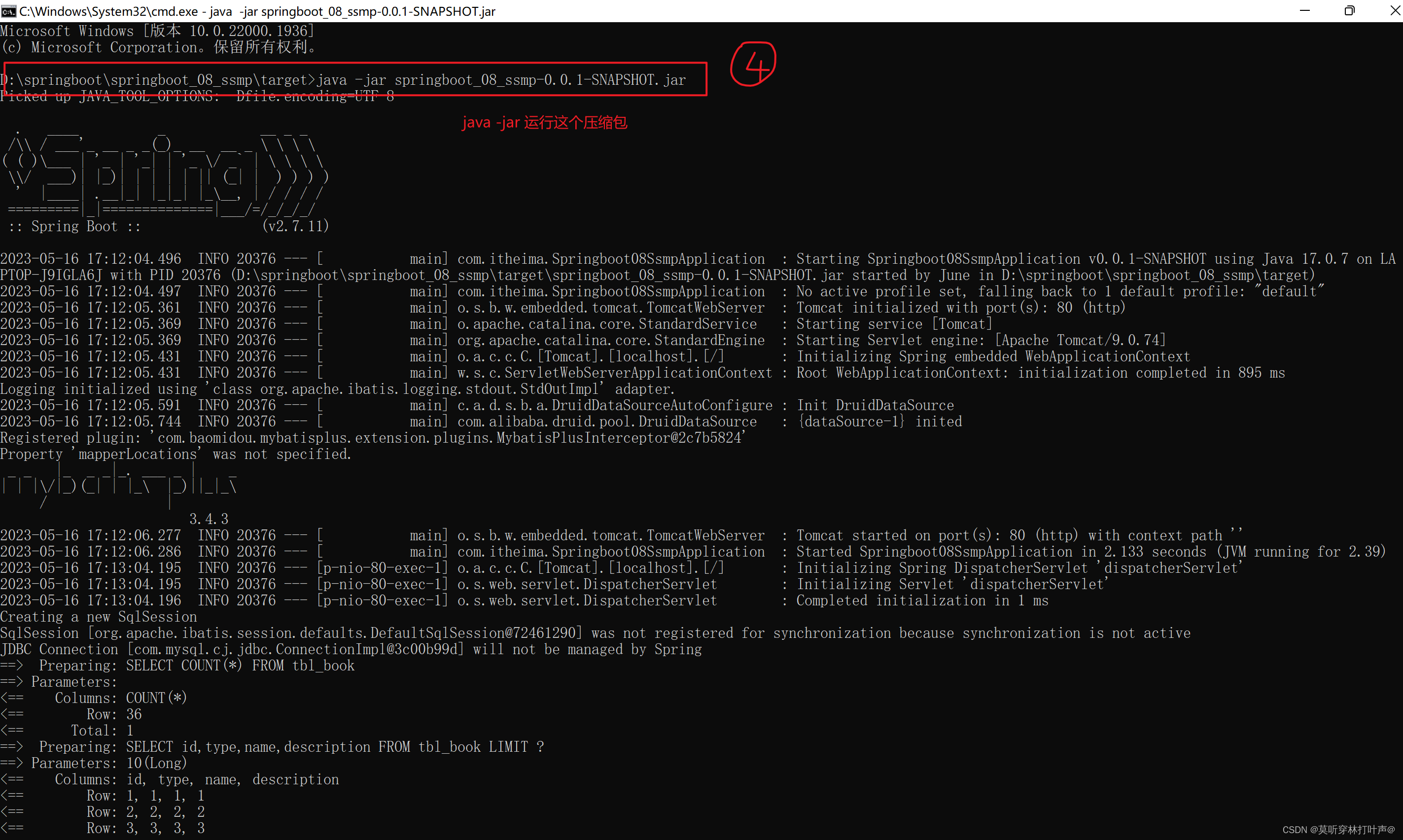Click the 'Logging initialized using' StdOutImpl line

coord(337,389)
